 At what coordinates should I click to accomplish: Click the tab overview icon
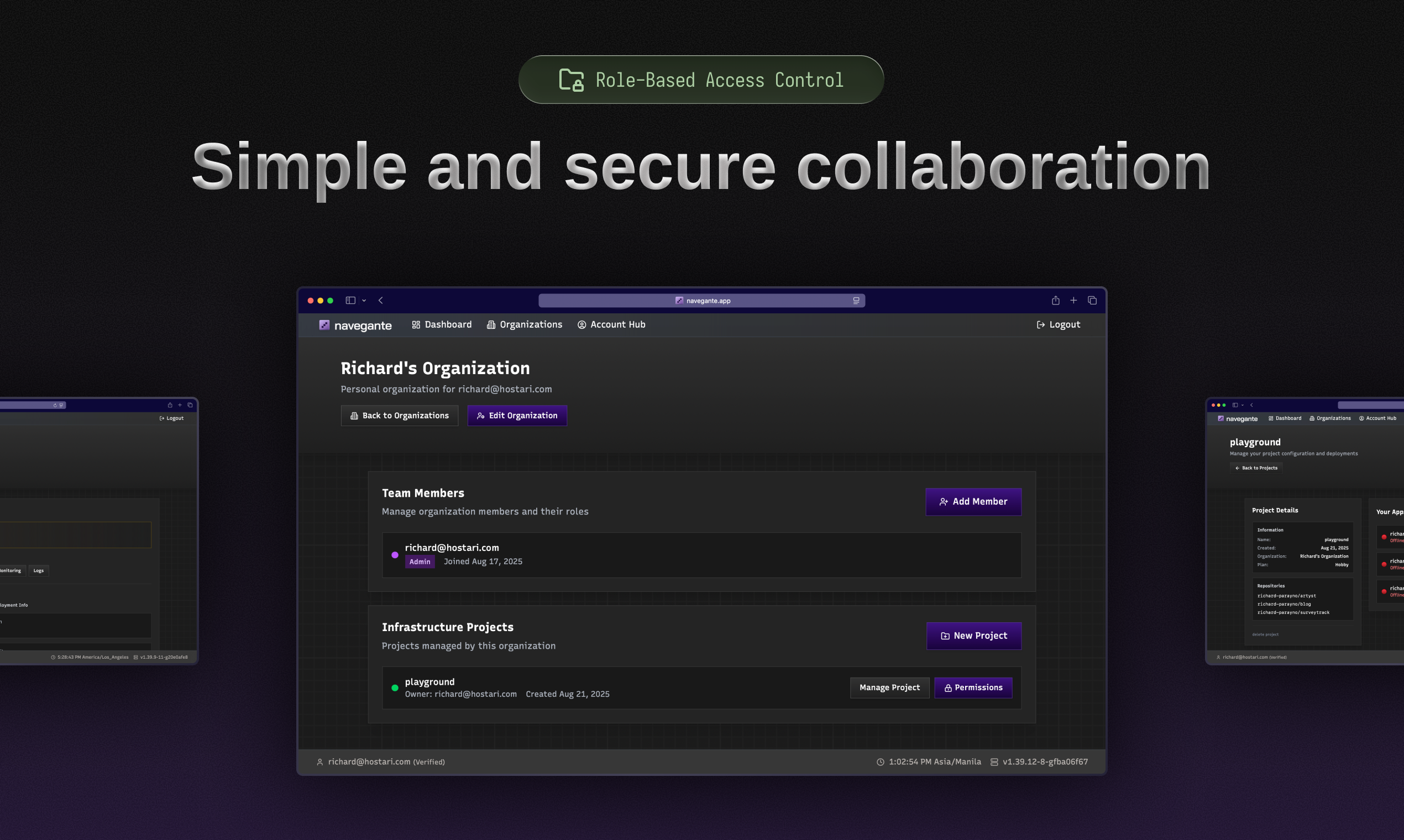(1092, 301)
